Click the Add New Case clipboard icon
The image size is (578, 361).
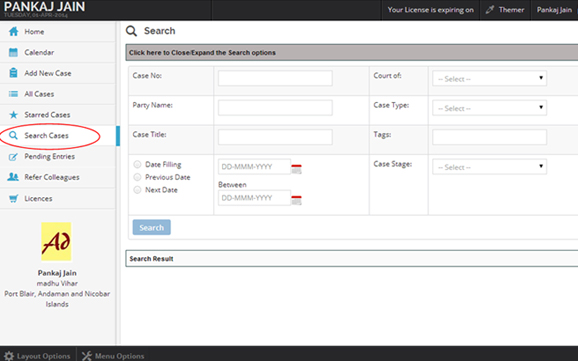pos(13,73)
